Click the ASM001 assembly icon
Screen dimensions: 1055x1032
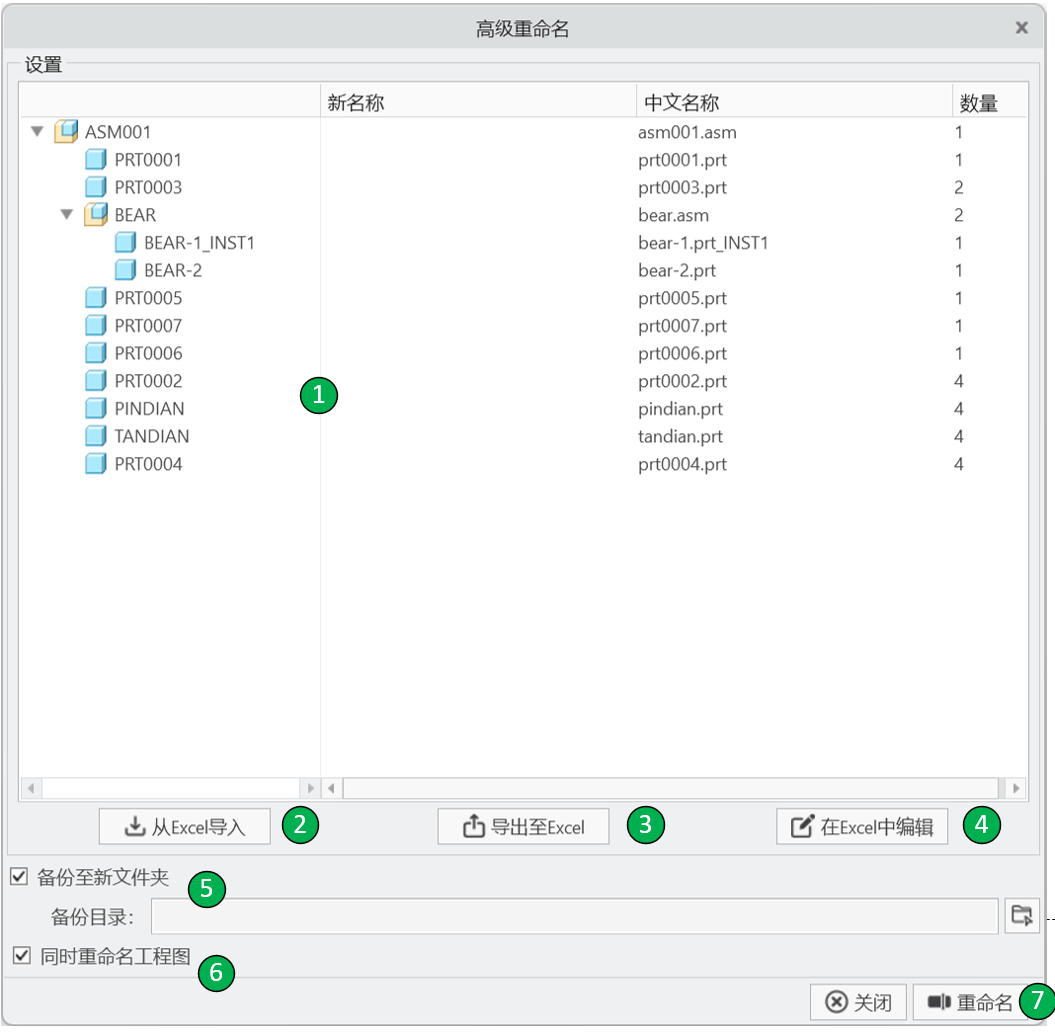coord(66,132)
